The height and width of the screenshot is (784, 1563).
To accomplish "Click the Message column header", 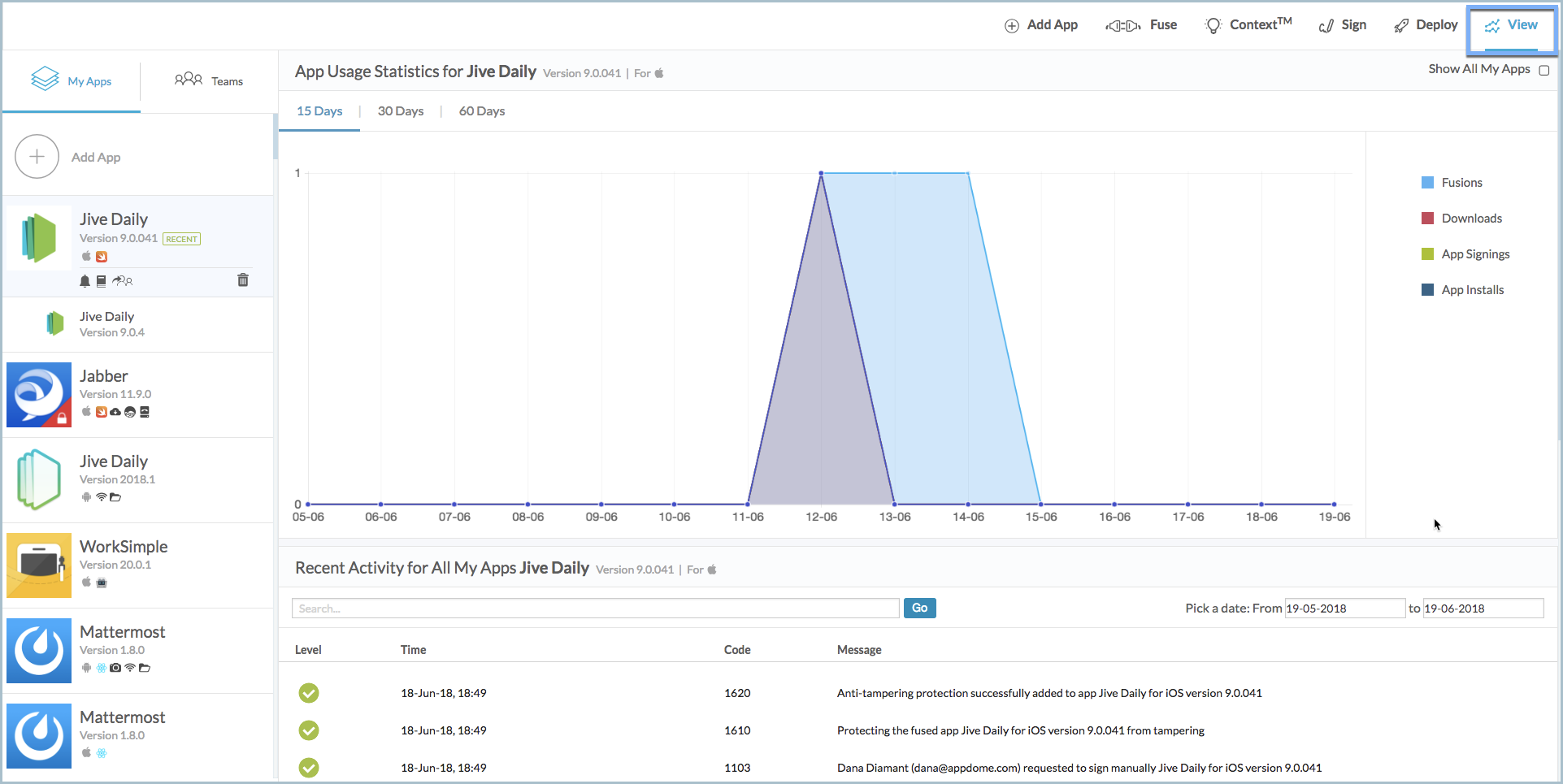I will point(859,650).
